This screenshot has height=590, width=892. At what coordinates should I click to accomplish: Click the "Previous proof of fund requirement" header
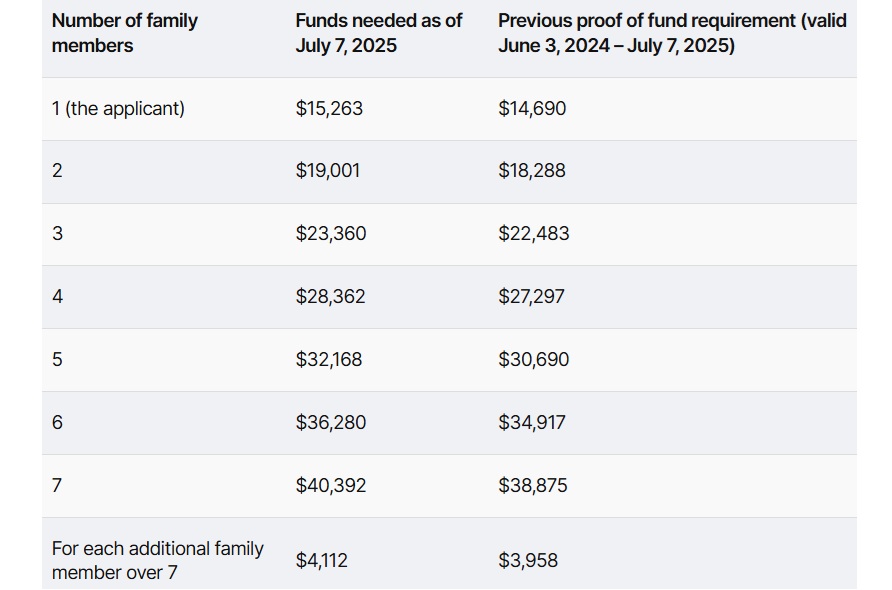[x=672, y=33]
